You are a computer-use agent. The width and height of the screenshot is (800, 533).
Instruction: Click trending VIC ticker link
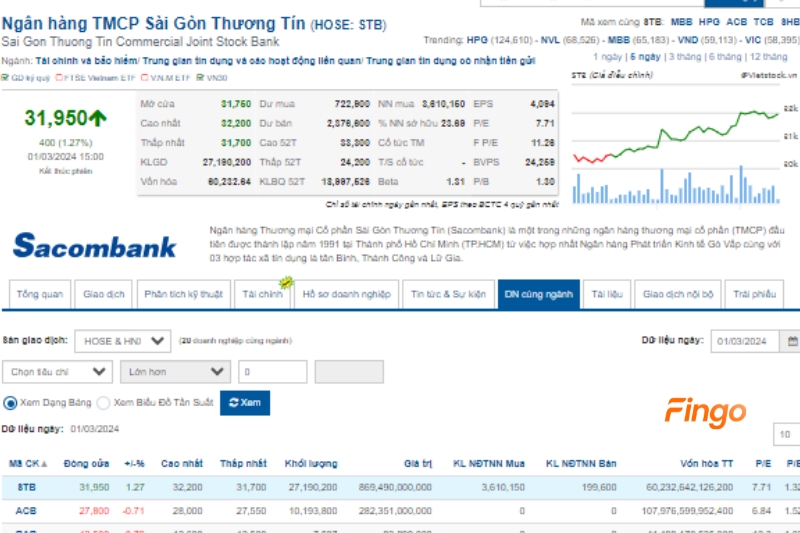click(x=753, y=40)
